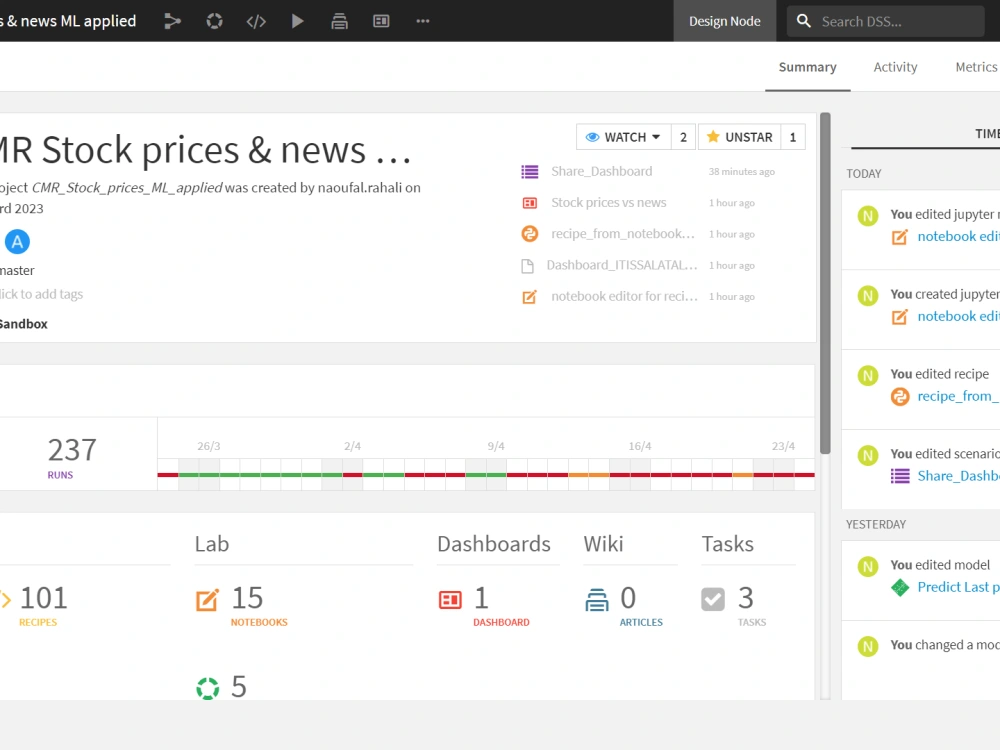Open Dashboard_ITISSALATAL recent item
The height and width of the screenshot is (750, 1000).
point(621,265)
